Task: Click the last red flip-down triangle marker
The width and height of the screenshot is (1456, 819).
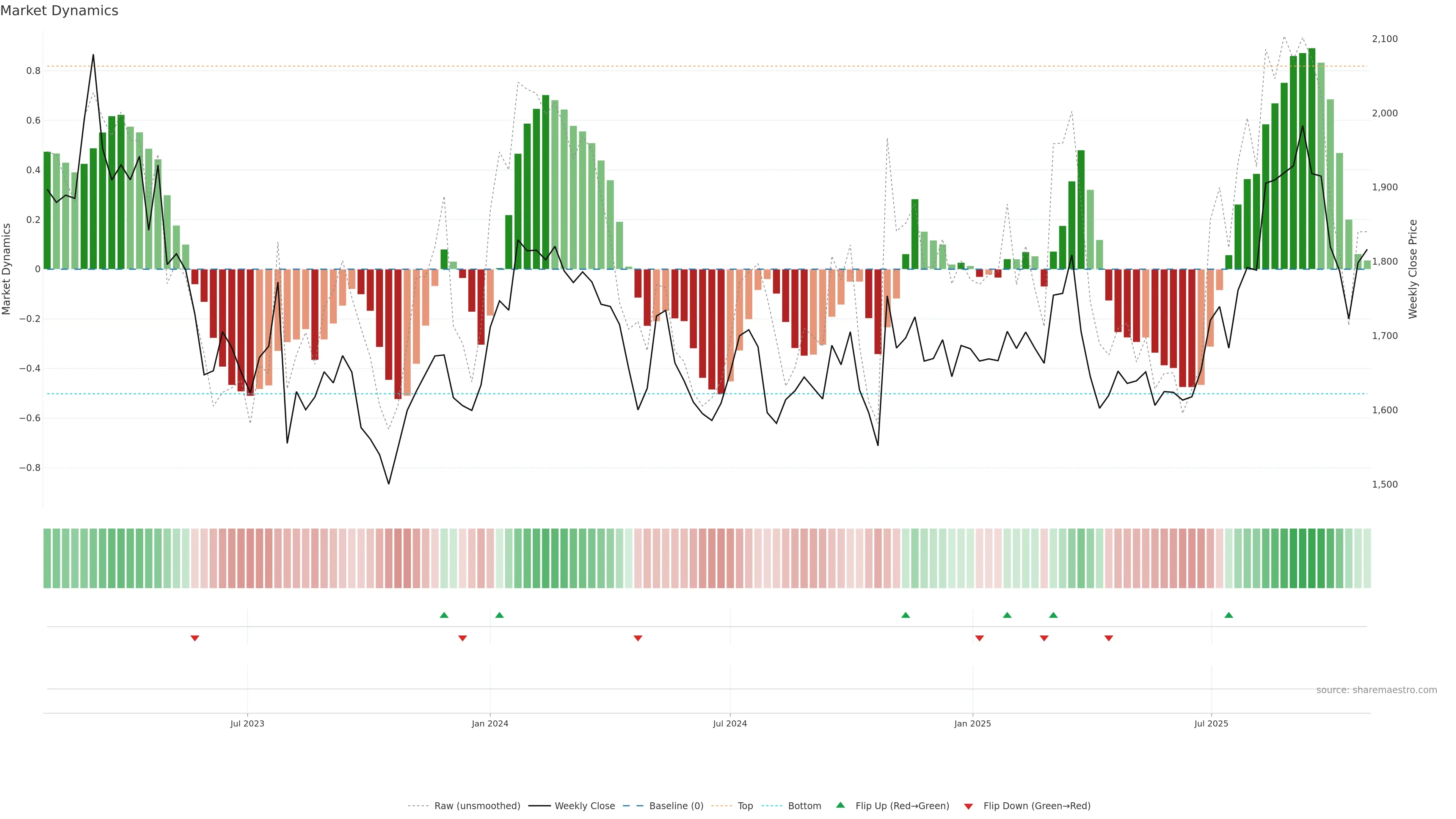Action: 1108,638
